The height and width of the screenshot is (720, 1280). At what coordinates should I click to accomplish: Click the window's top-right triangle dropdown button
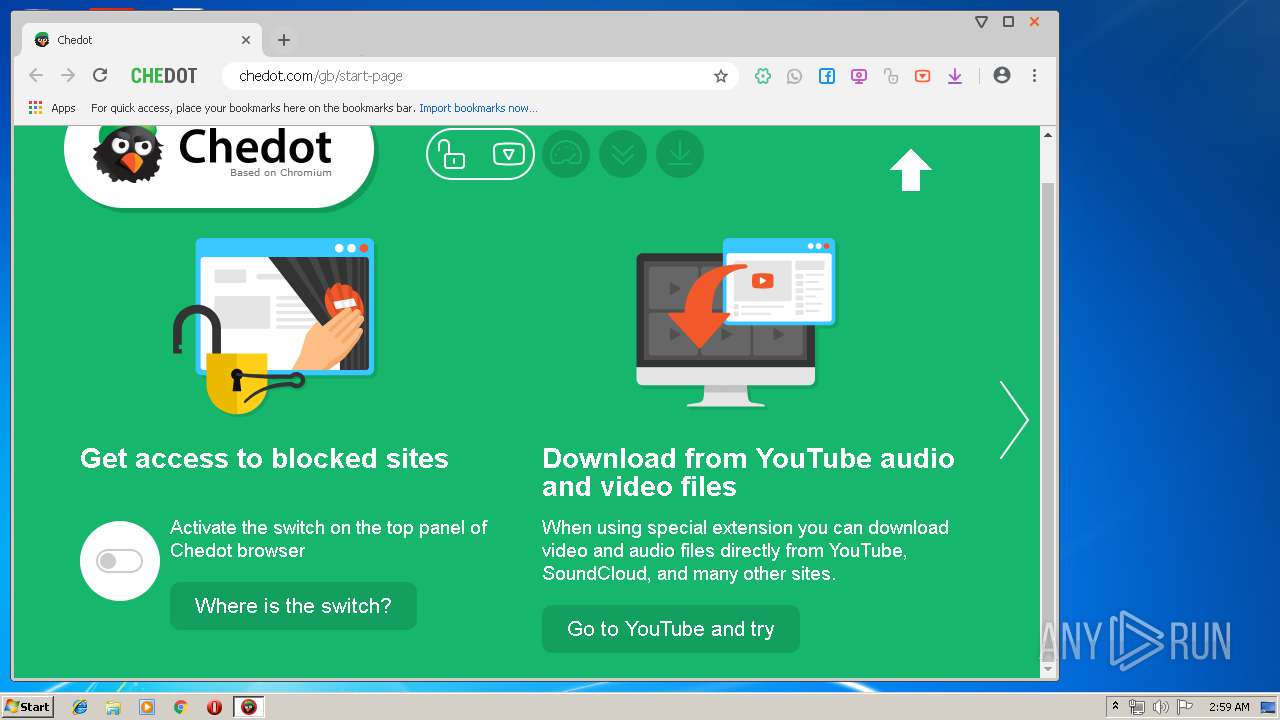point(982,22)
